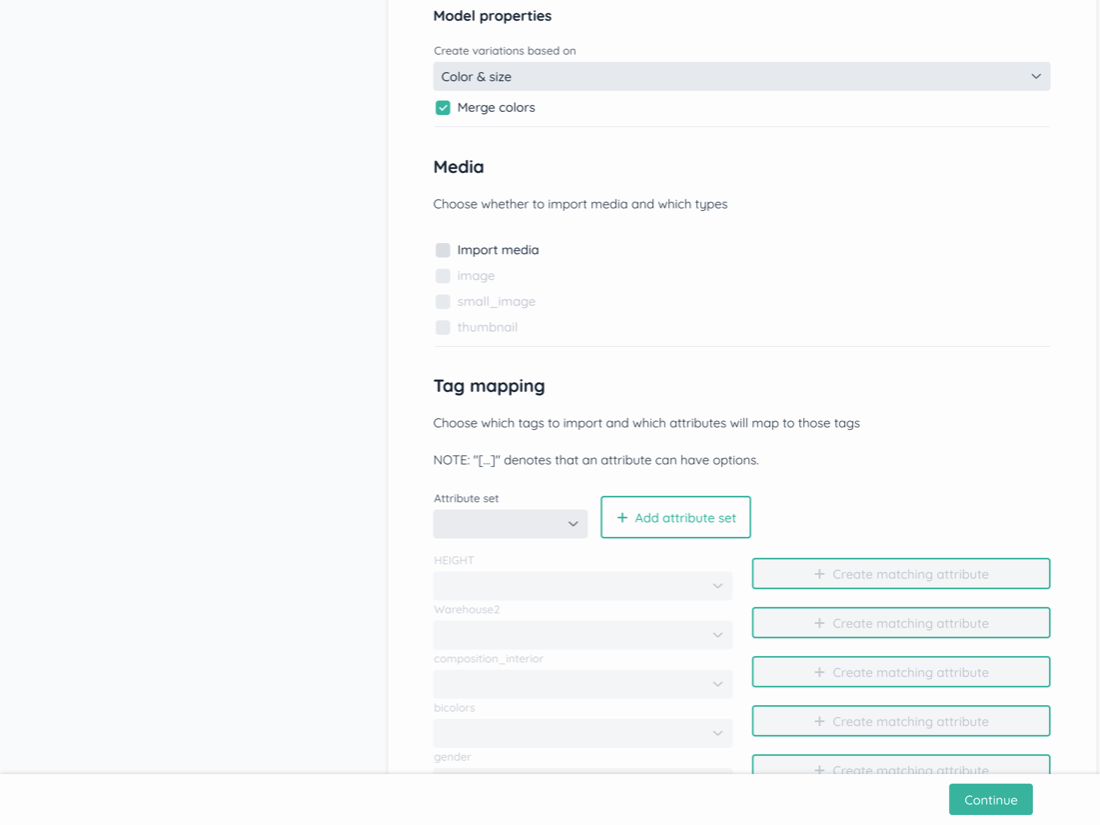This screenshot has width=1100, height=825.
Task: Click the plus icon in Add attribute set
Action: point(622,518)
